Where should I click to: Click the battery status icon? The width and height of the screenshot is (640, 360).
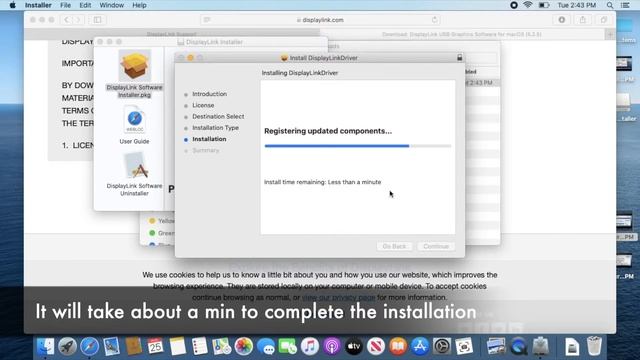[544, 5]
